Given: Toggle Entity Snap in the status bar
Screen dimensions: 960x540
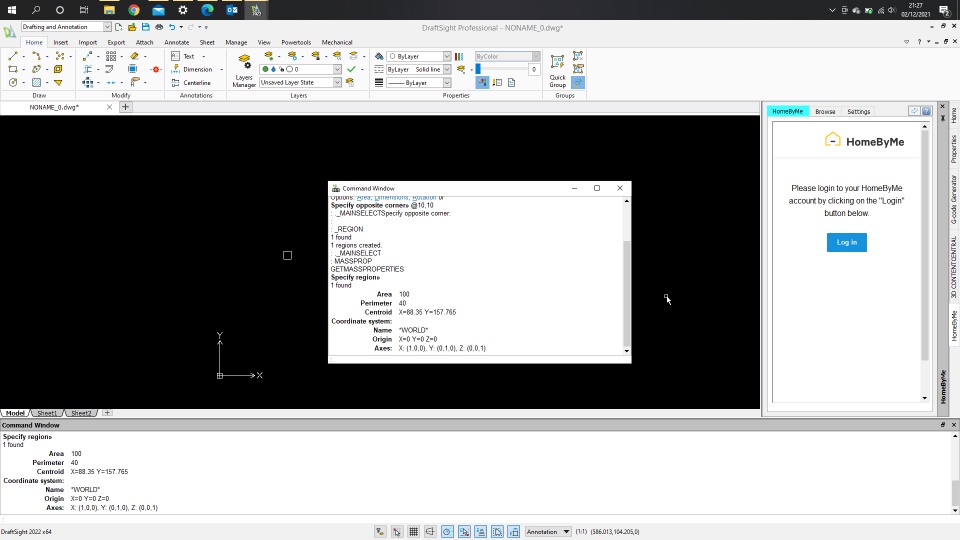Looking at the screenshot, I should coord(464,531).
